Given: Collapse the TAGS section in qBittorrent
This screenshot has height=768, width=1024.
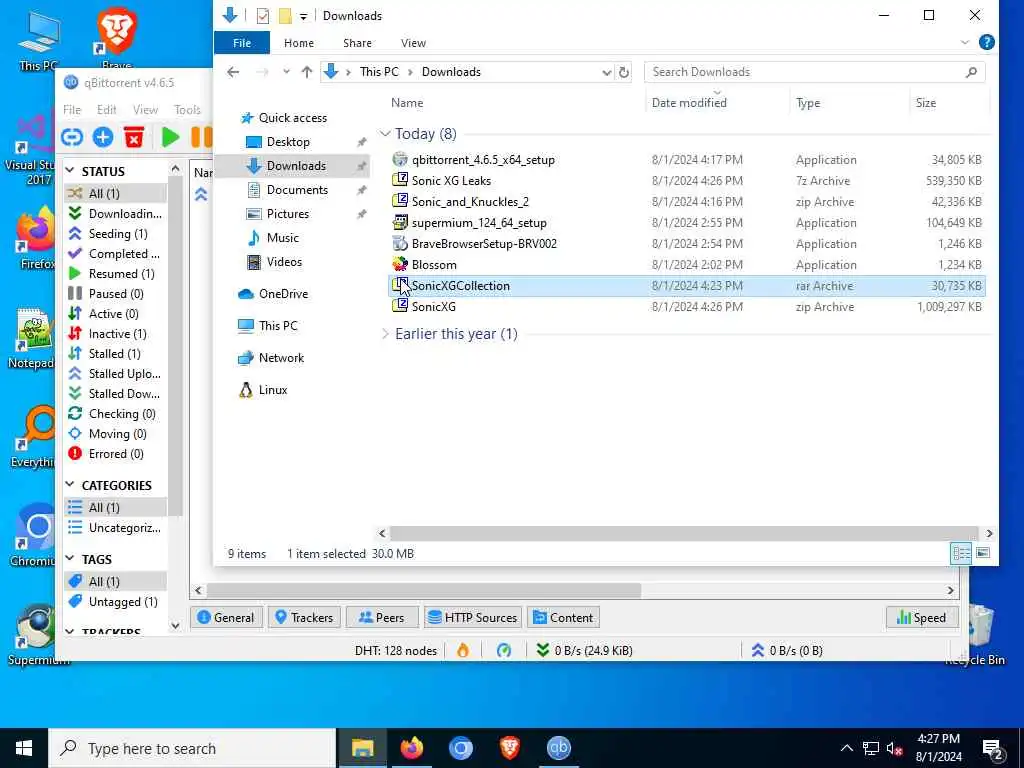Looking at the screenshot, I should 71,559.
